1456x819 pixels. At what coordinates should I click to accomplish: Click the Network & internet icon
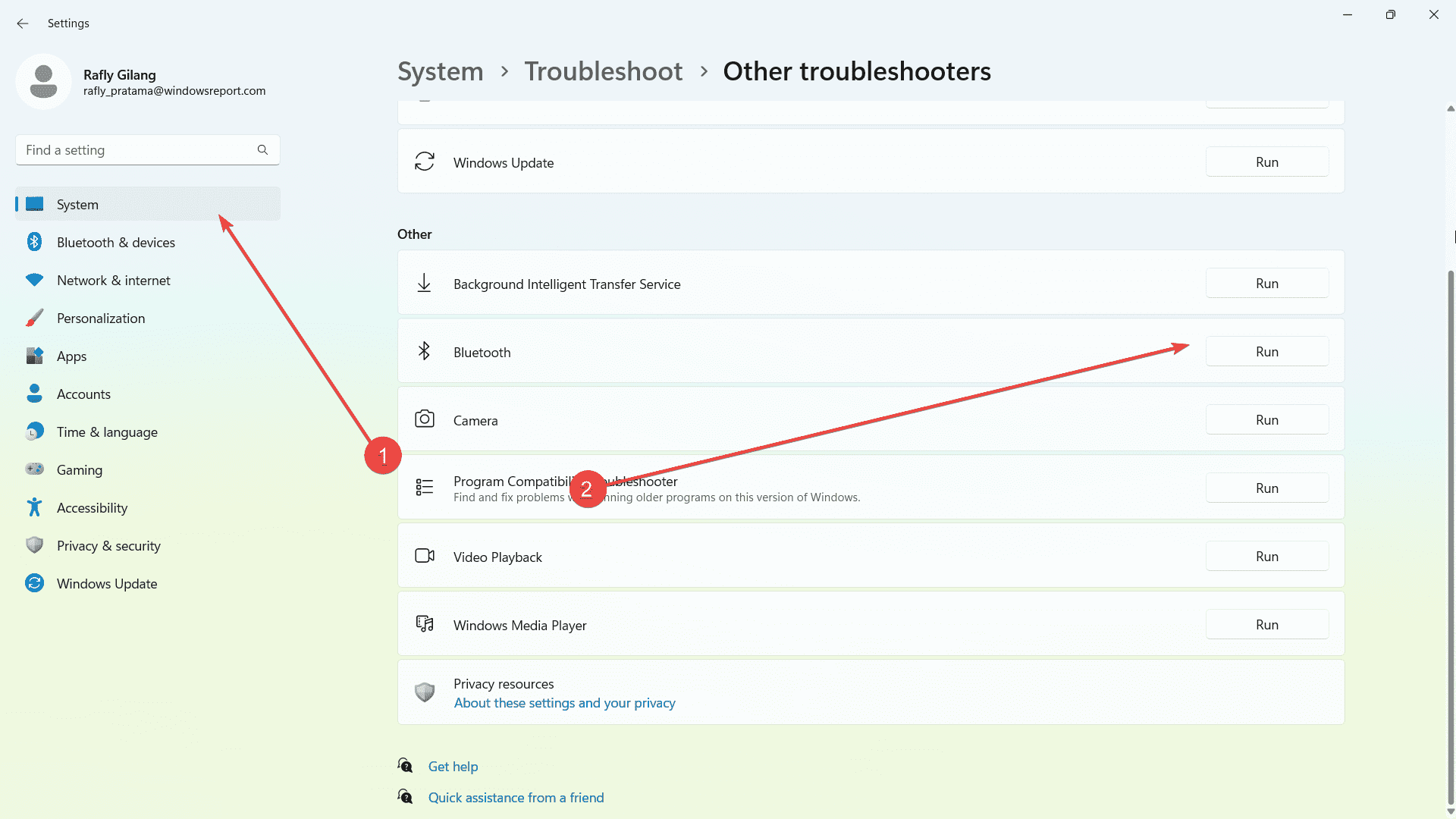click(x=36, y=280)
